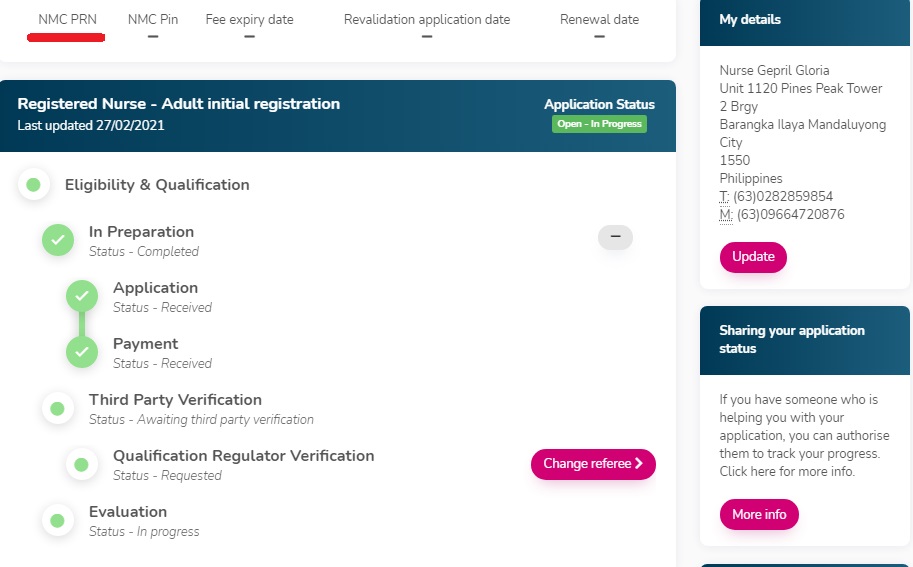Open More info about sharing status
The height and width of the screenshot is (567, 913).
pos(759,514)
